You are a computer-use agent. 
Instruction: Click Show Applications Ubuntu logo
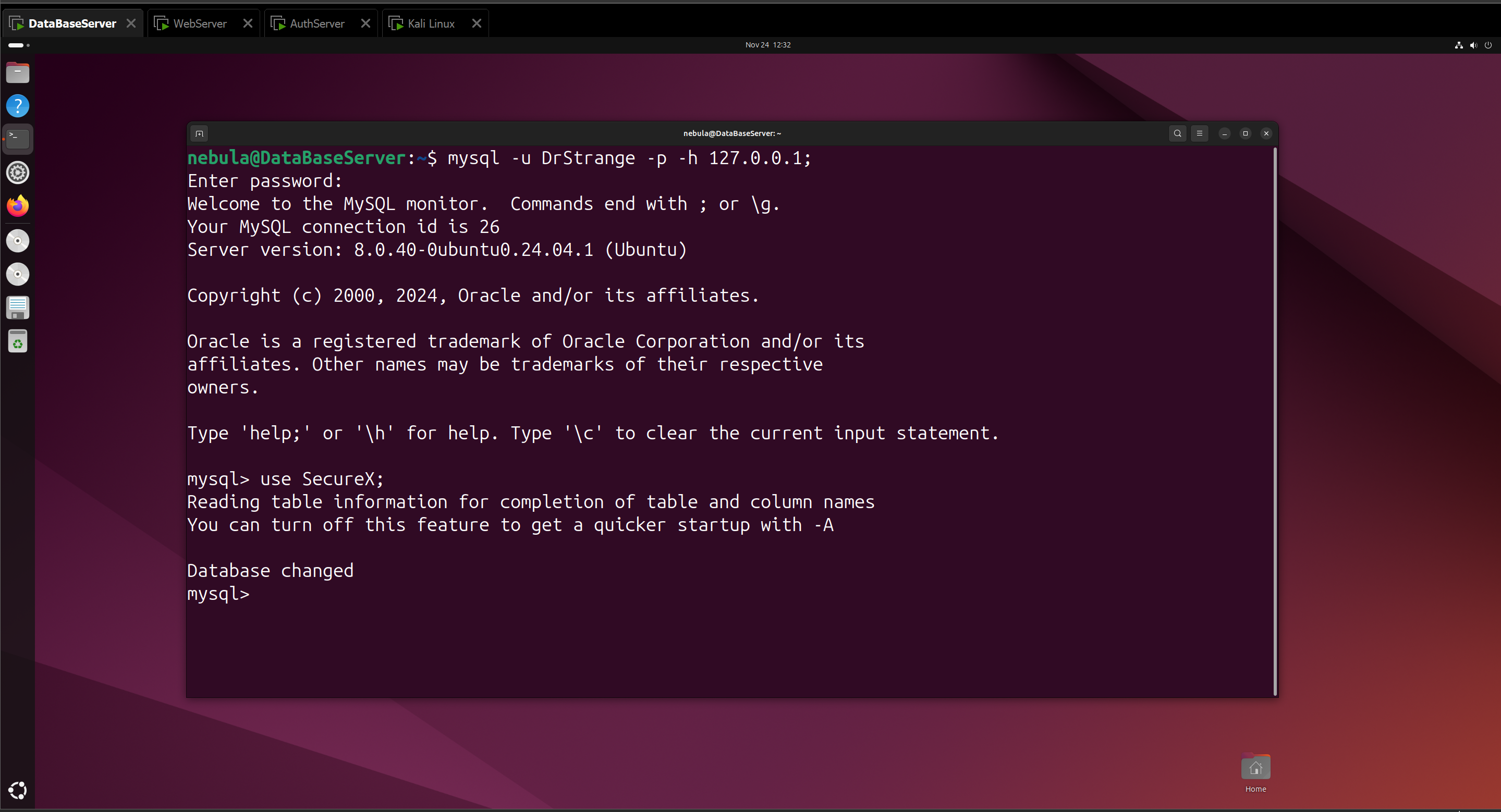[18, 790]
